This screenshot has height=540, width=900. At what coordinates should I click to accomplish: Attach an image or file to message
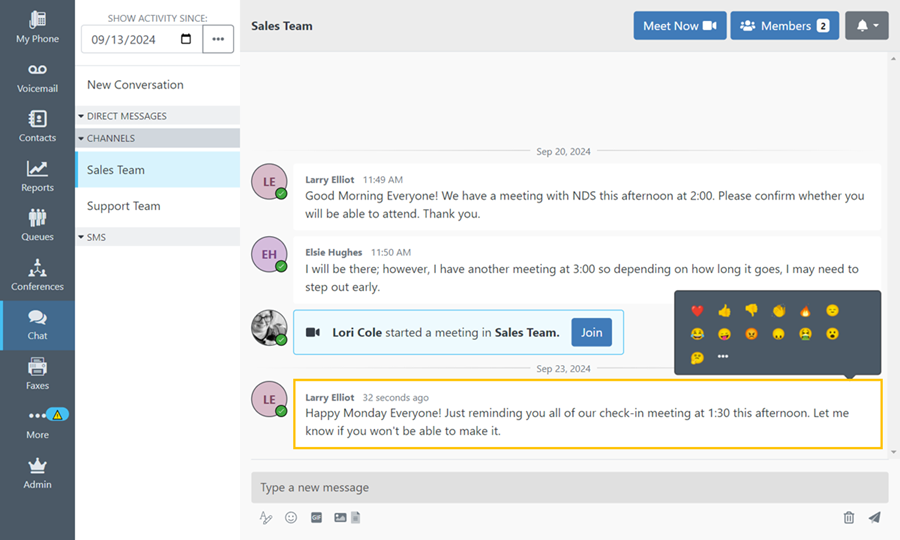(x=347, y=518)
